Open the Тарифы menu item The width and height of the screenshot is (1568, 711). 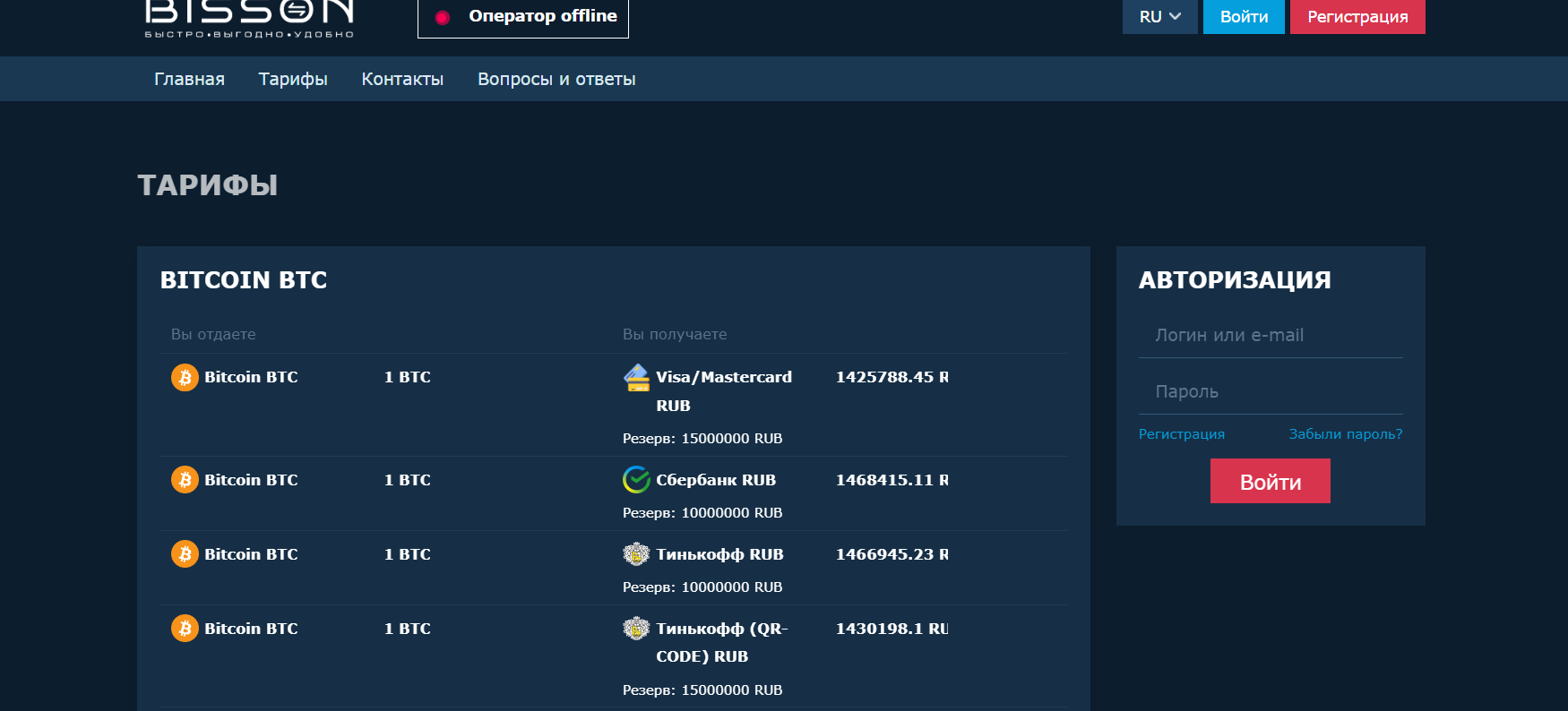click(x=293, y=79)
